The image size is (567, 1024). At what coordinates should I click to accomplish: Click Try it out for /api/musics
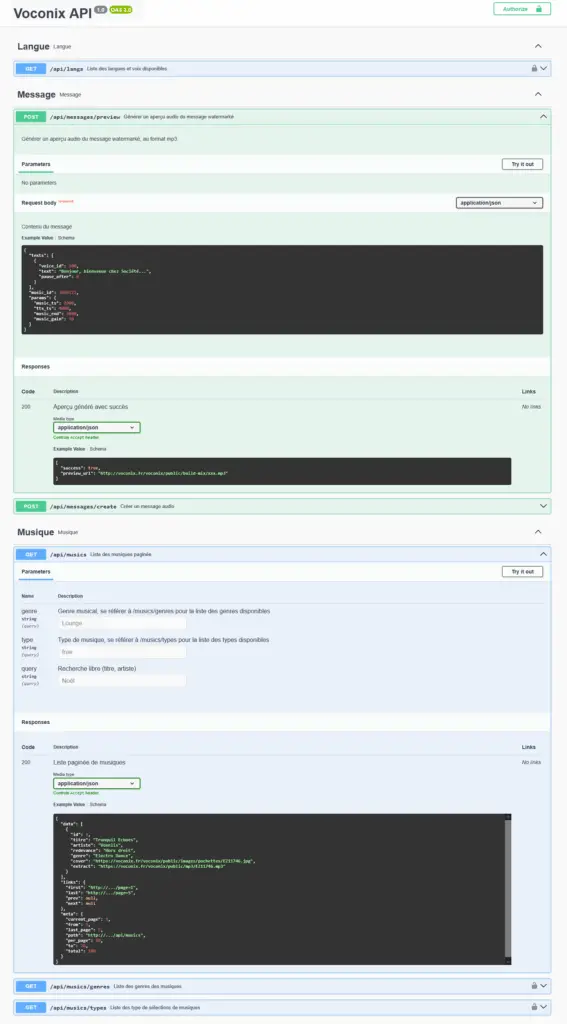[522, 571]
